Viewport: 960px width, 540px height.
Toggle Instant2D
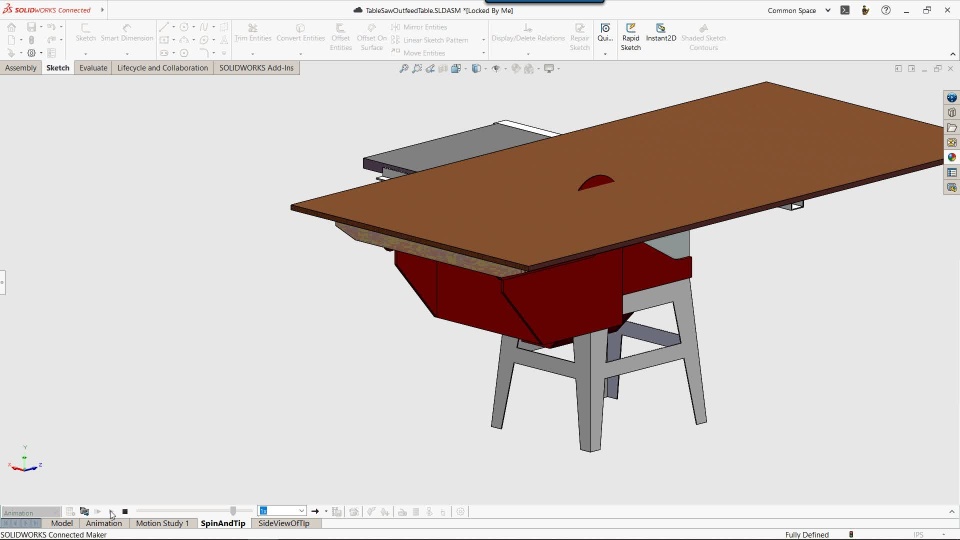point(661,32)
